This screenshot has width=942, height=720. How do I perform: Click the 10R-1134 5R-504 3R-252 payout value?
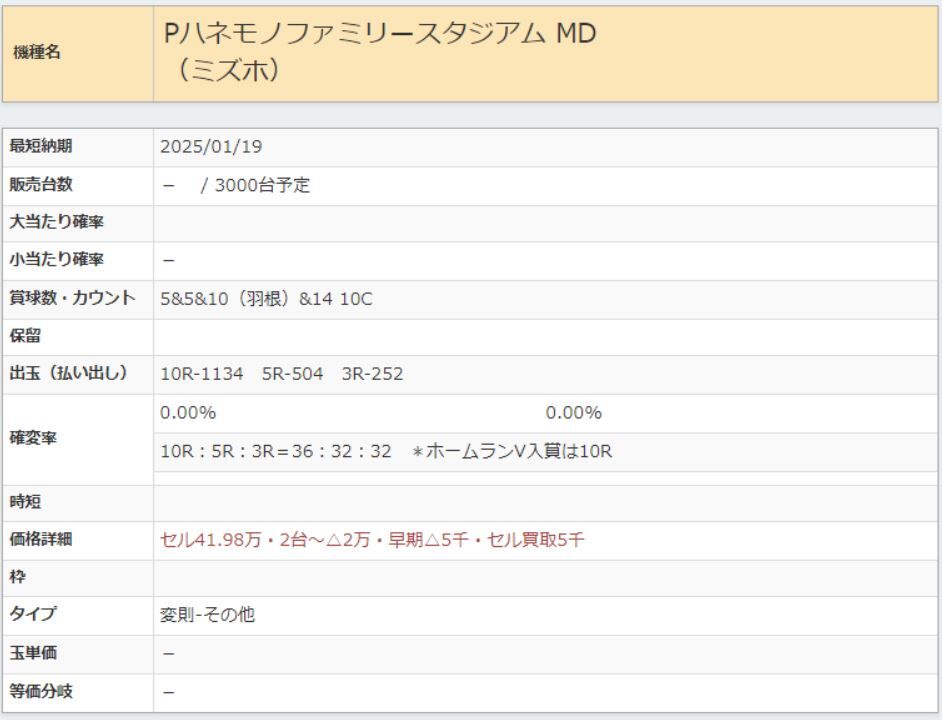click(x=282, y=374)
